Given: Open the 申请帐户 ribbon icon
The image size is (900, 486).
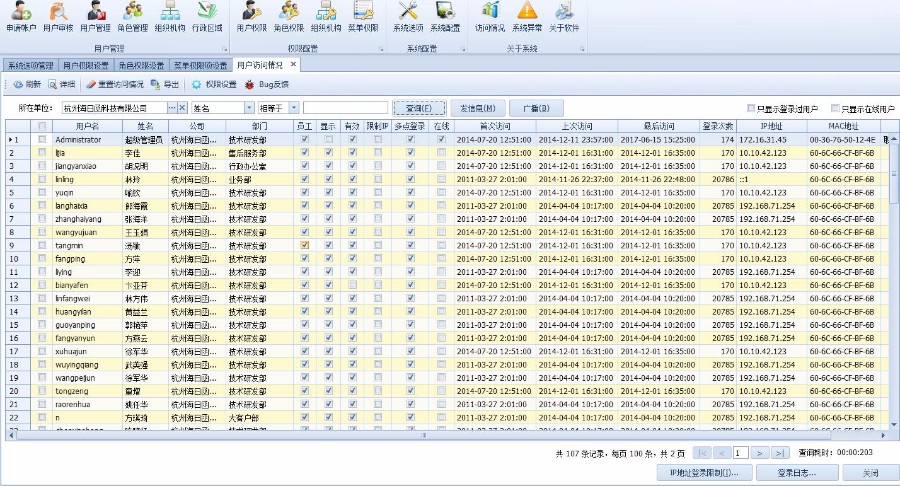Looking at the screenshot, I should click(x=21, y=17).
